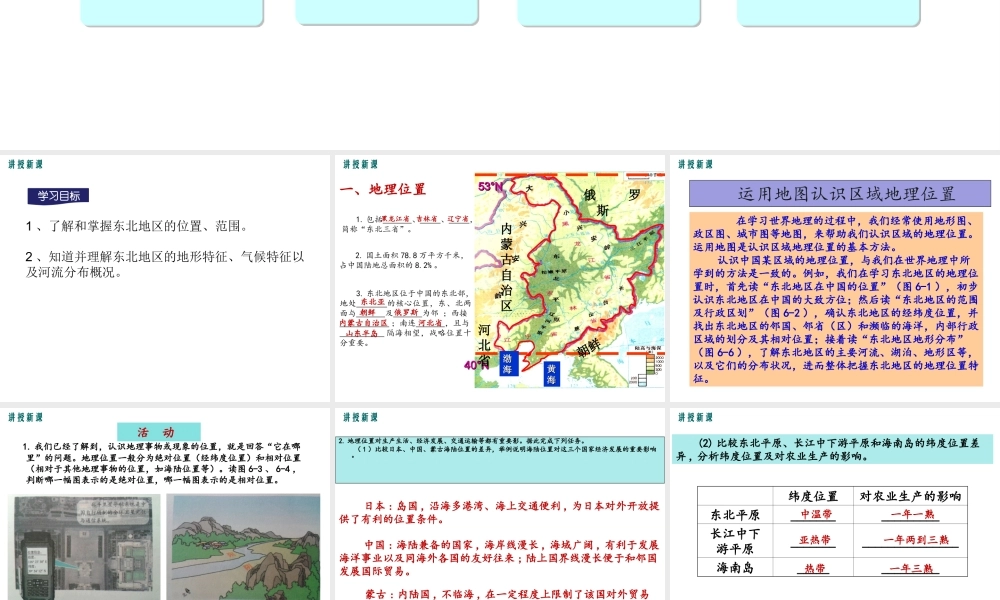This screenshot has height=600, width=1000.
Task: Click the 日本：岛国 red paragraph
Action: [x=499, y=512]
